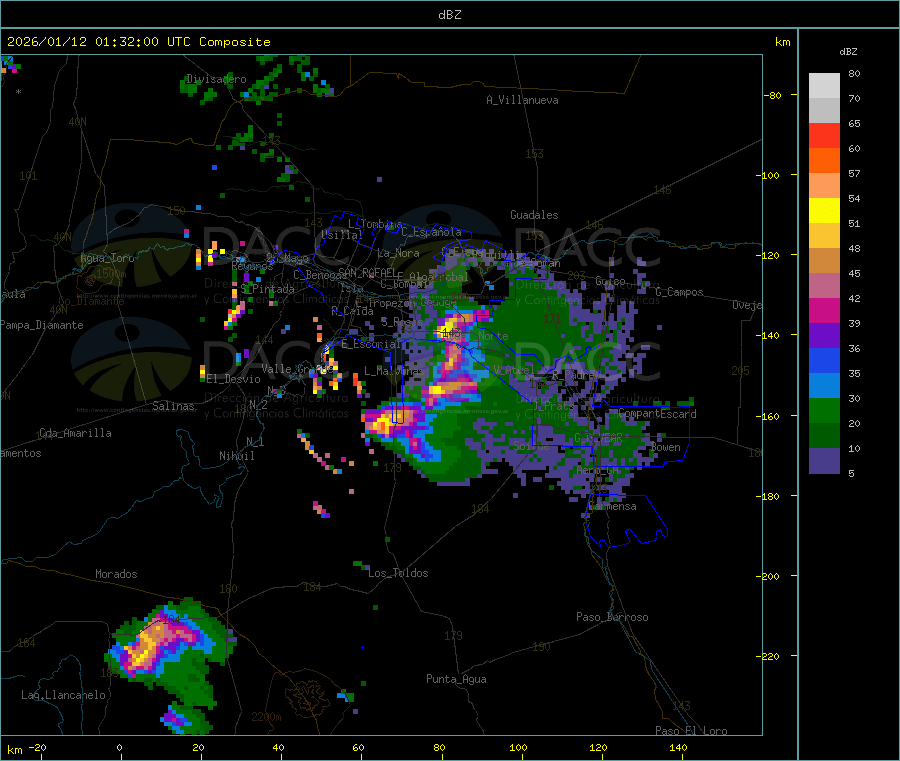Click the Lag.Llancanelo label
900x761 pixels.
coord(64,695)
